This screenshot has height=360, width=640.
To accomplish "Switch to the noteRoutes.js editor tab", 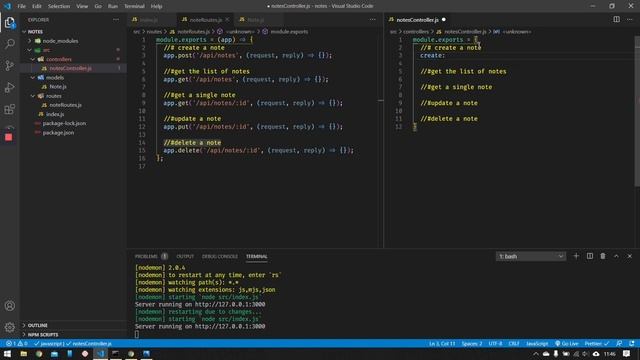I will click(x=206, y=20).
